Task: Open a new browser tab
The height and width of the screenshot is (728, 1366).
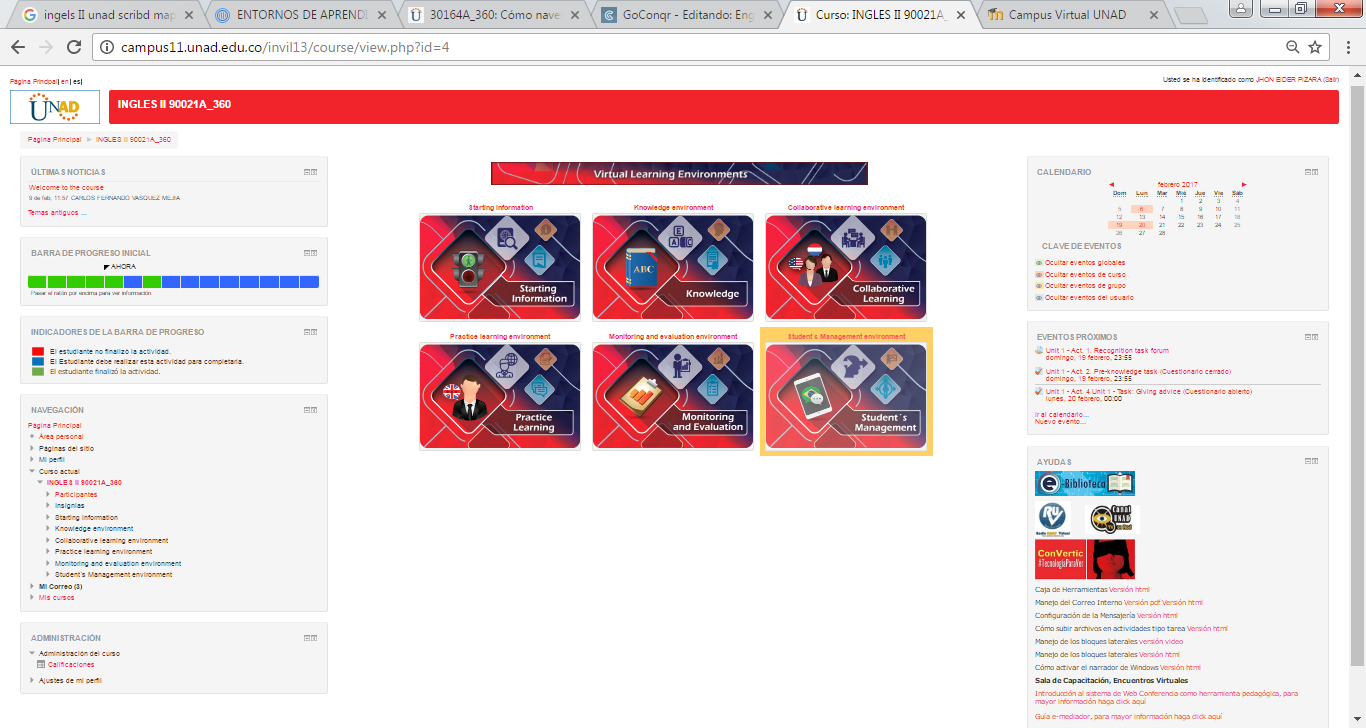Action: pos(1190,15)
